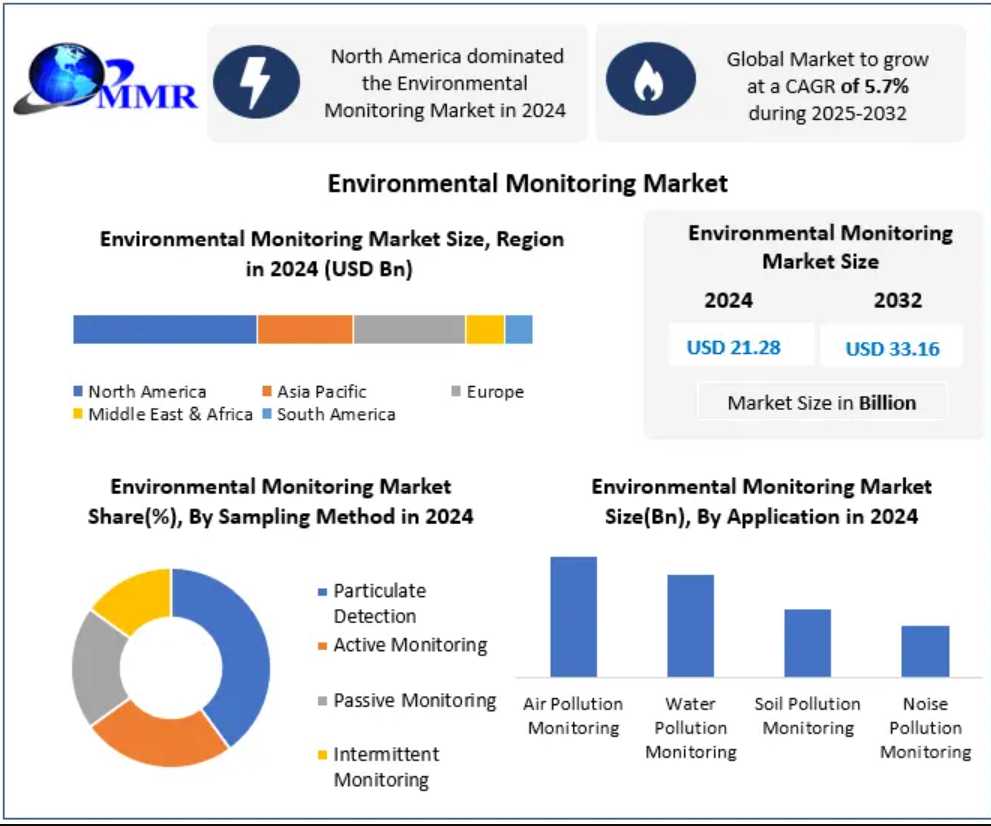This screenshot has height=826, width=991.
Task: Click the orange Active Monitoring donut segment
Action: (x=160, y=738)
